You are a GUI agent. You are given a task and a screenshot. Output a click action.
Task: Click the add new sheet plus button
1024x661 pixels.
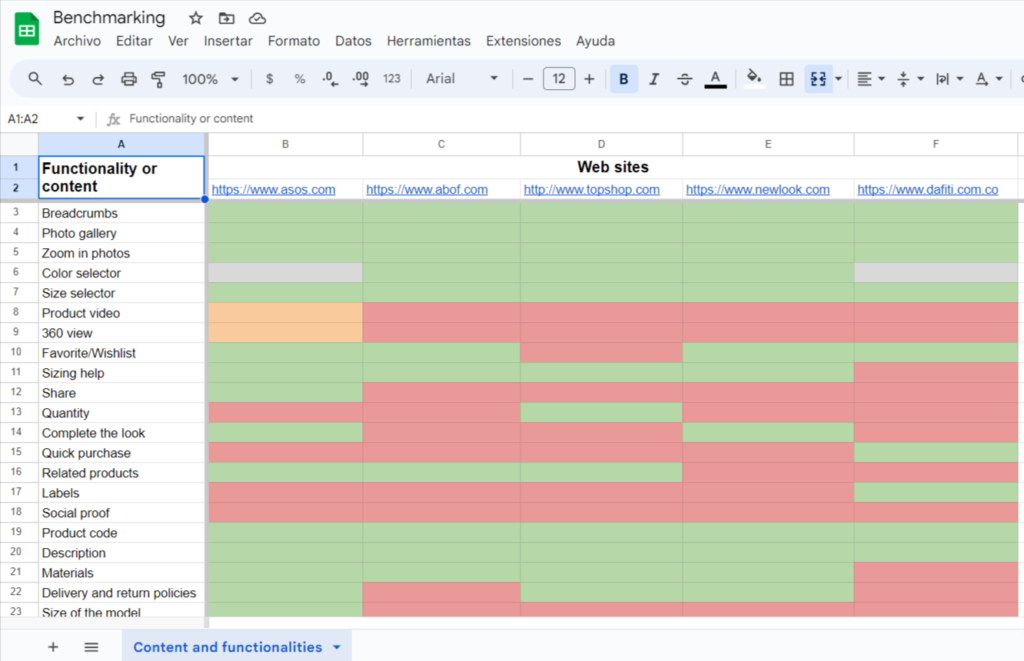pyautogui.click(x=53, y=647)
